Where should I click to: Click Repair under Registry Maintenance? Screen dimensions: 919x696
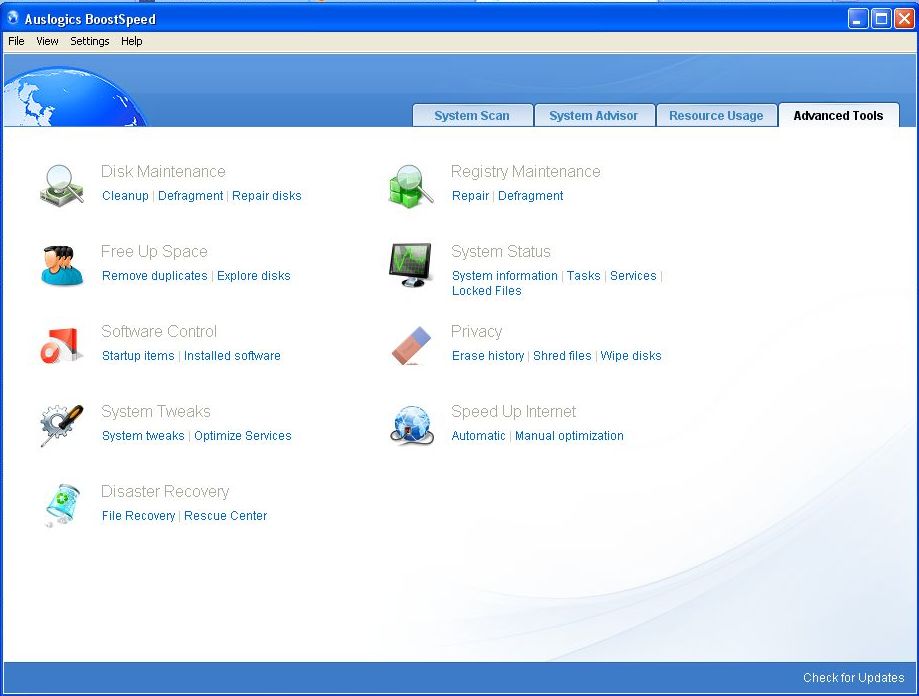470,196
